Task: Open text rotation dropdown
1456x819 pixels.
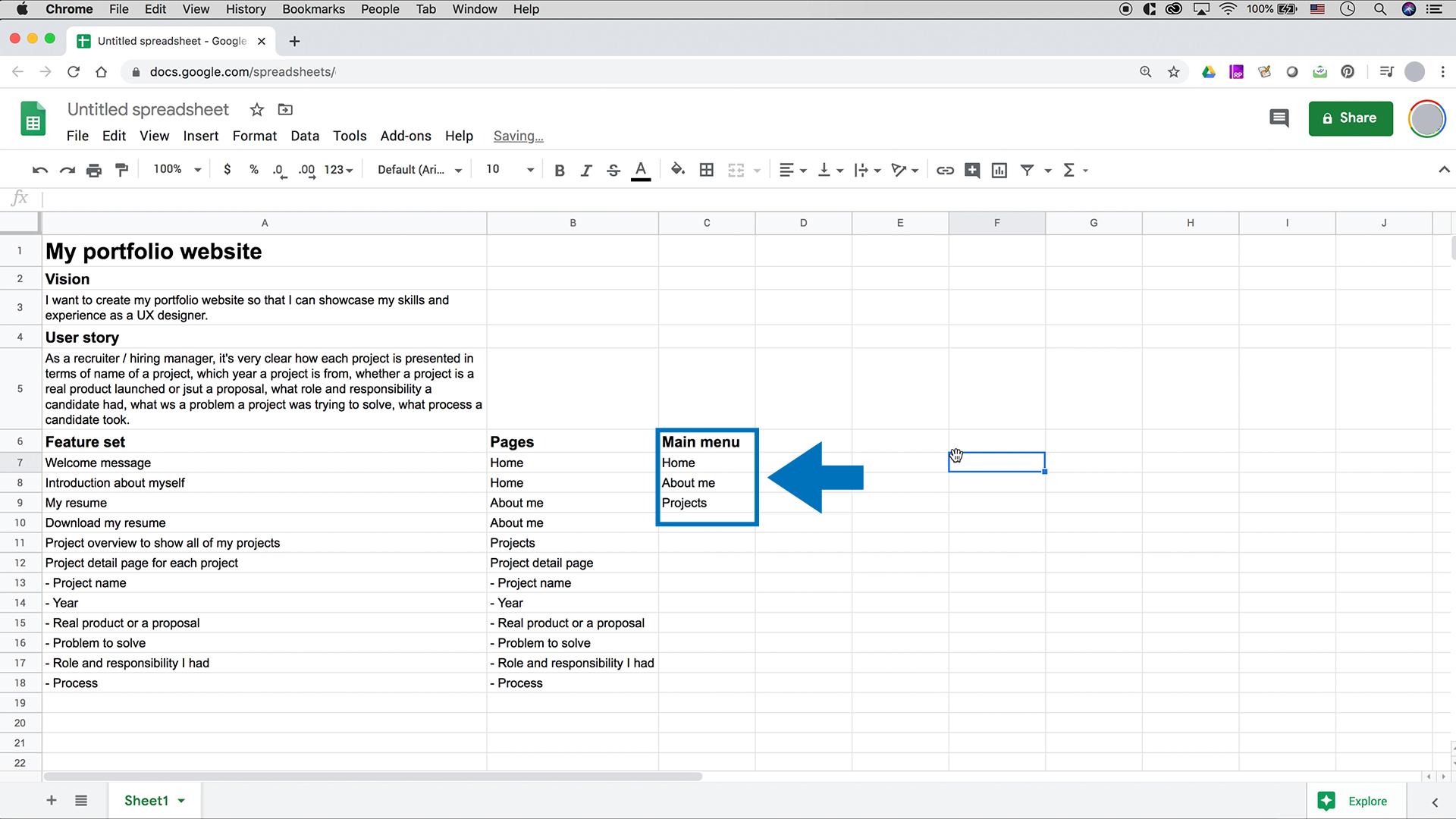Action: (905, 171)
